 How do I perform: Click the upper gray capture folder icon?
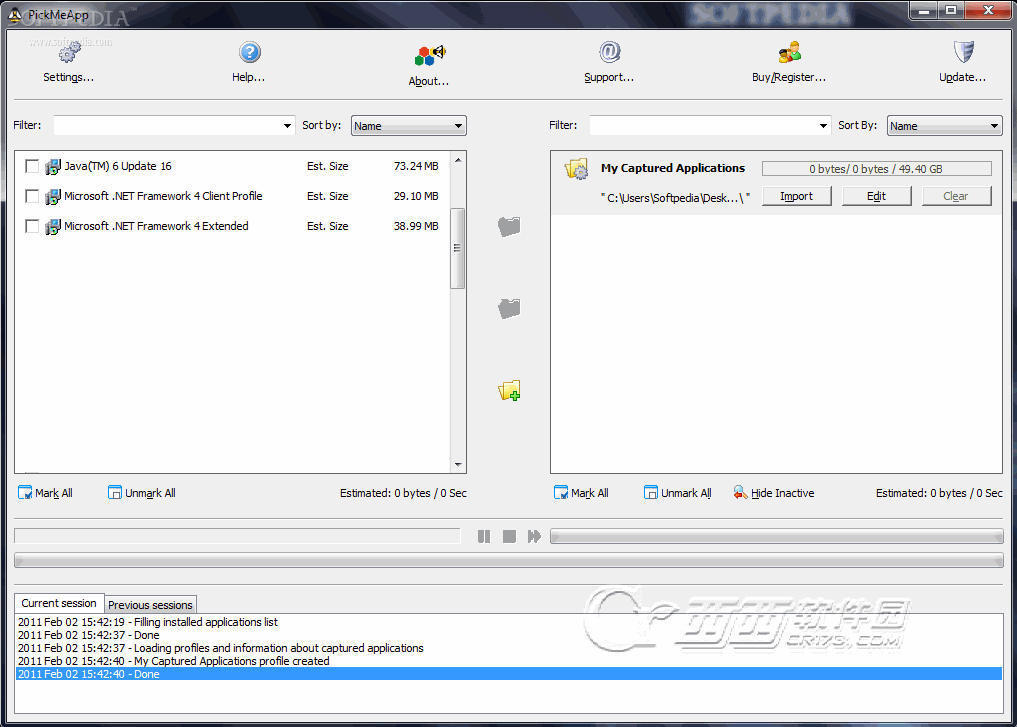pos(509,226)
